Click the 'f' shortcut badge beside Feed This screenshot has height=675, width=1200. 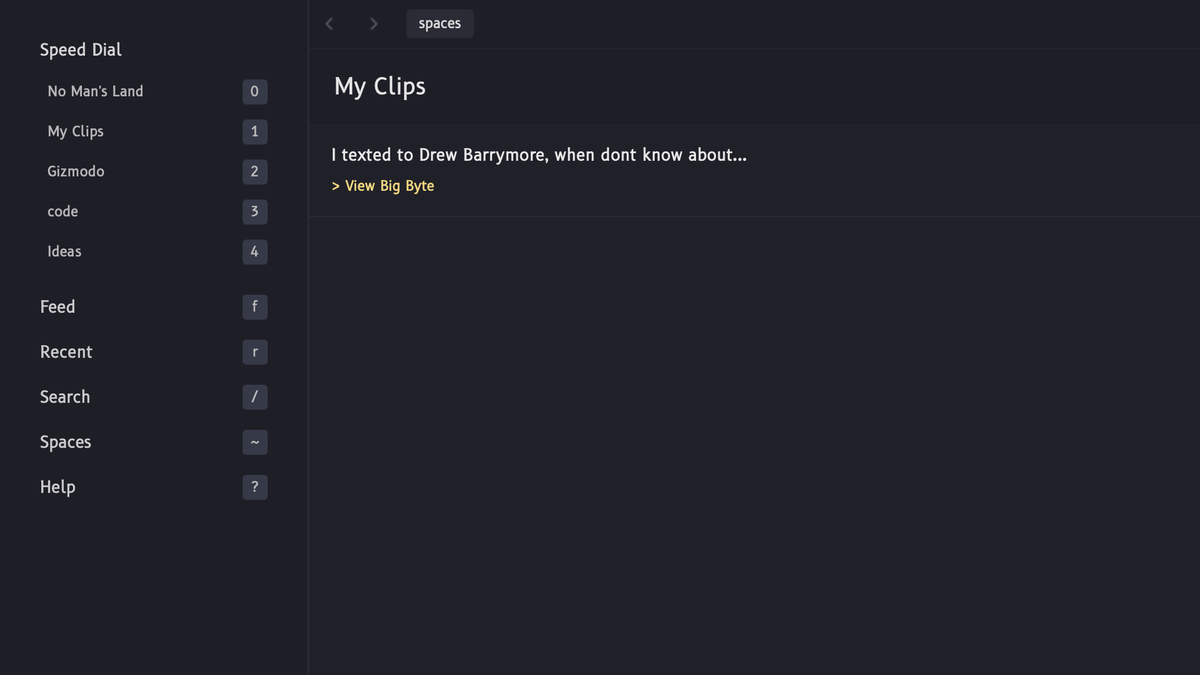pos(254,307)
